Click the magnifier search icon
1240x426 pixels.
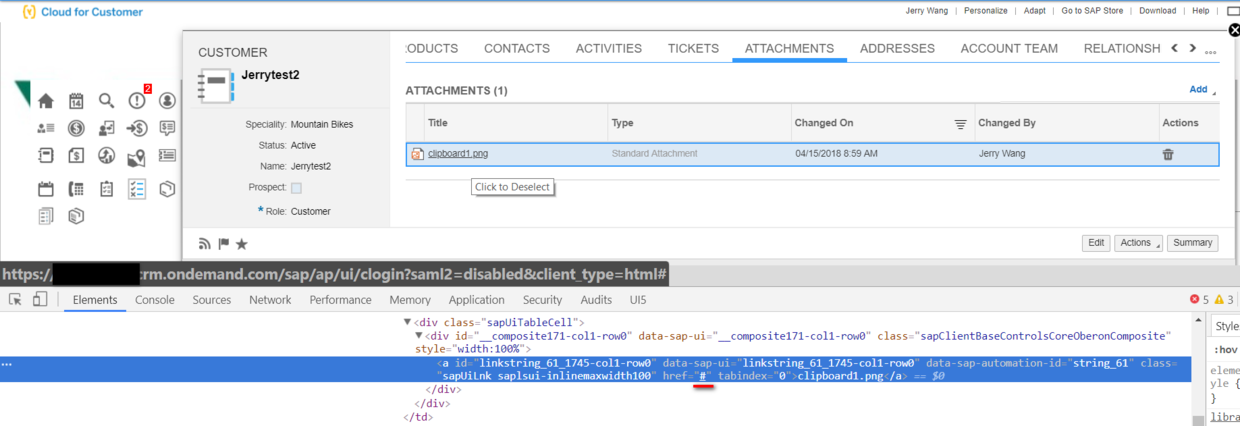tap(106, 101)
